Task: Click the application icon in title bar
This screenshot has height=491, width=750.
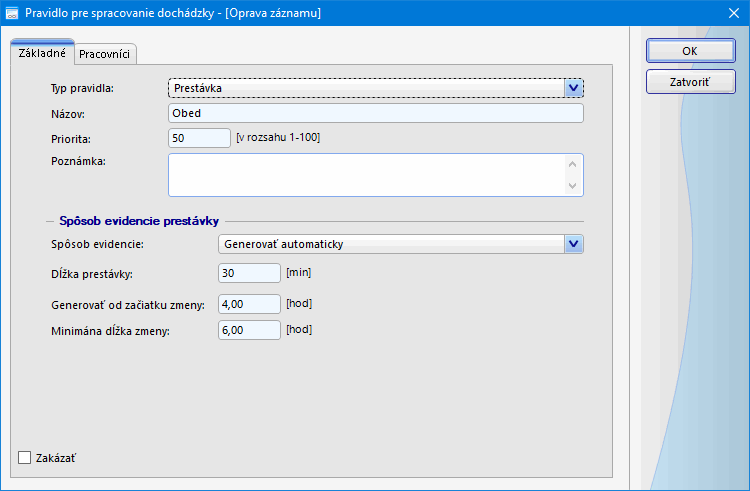Action: click(11, 14)
